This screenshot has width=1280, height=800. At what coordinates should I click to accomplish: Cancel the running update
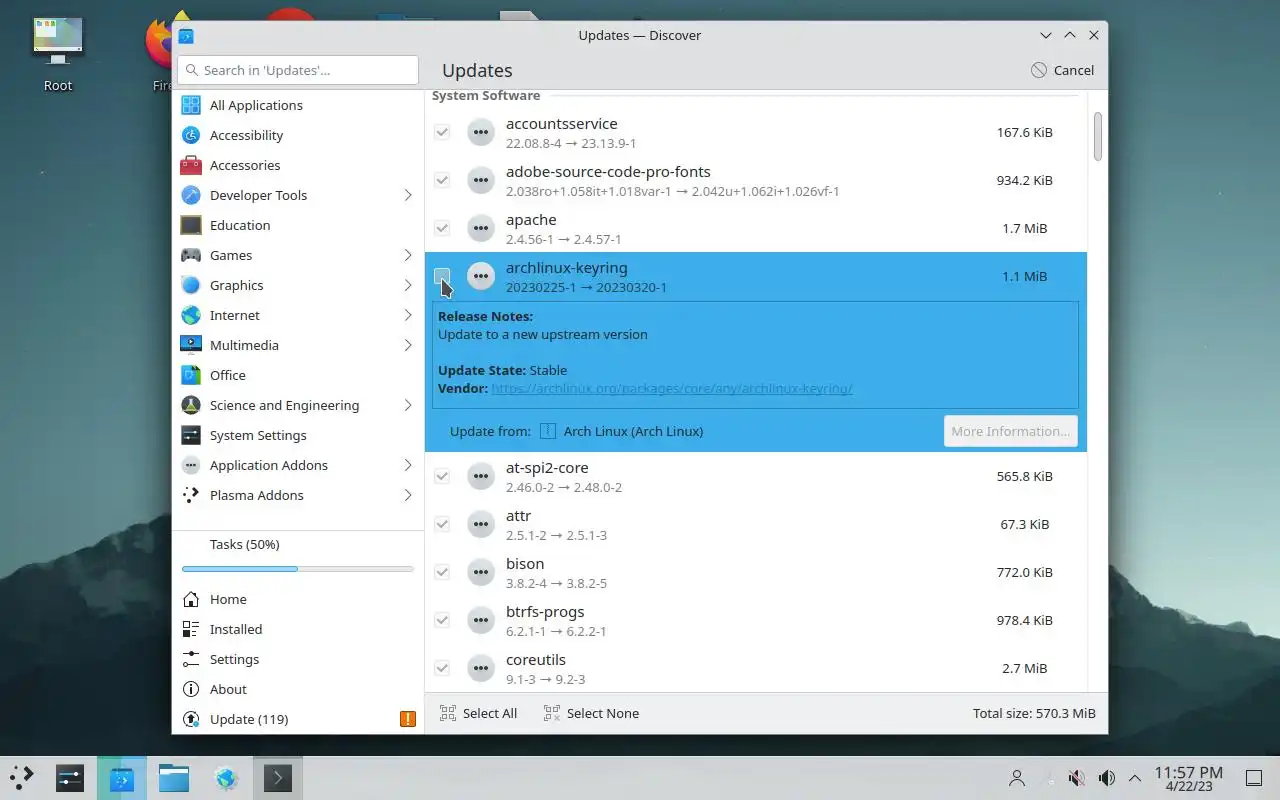(x=1063, y=70)
